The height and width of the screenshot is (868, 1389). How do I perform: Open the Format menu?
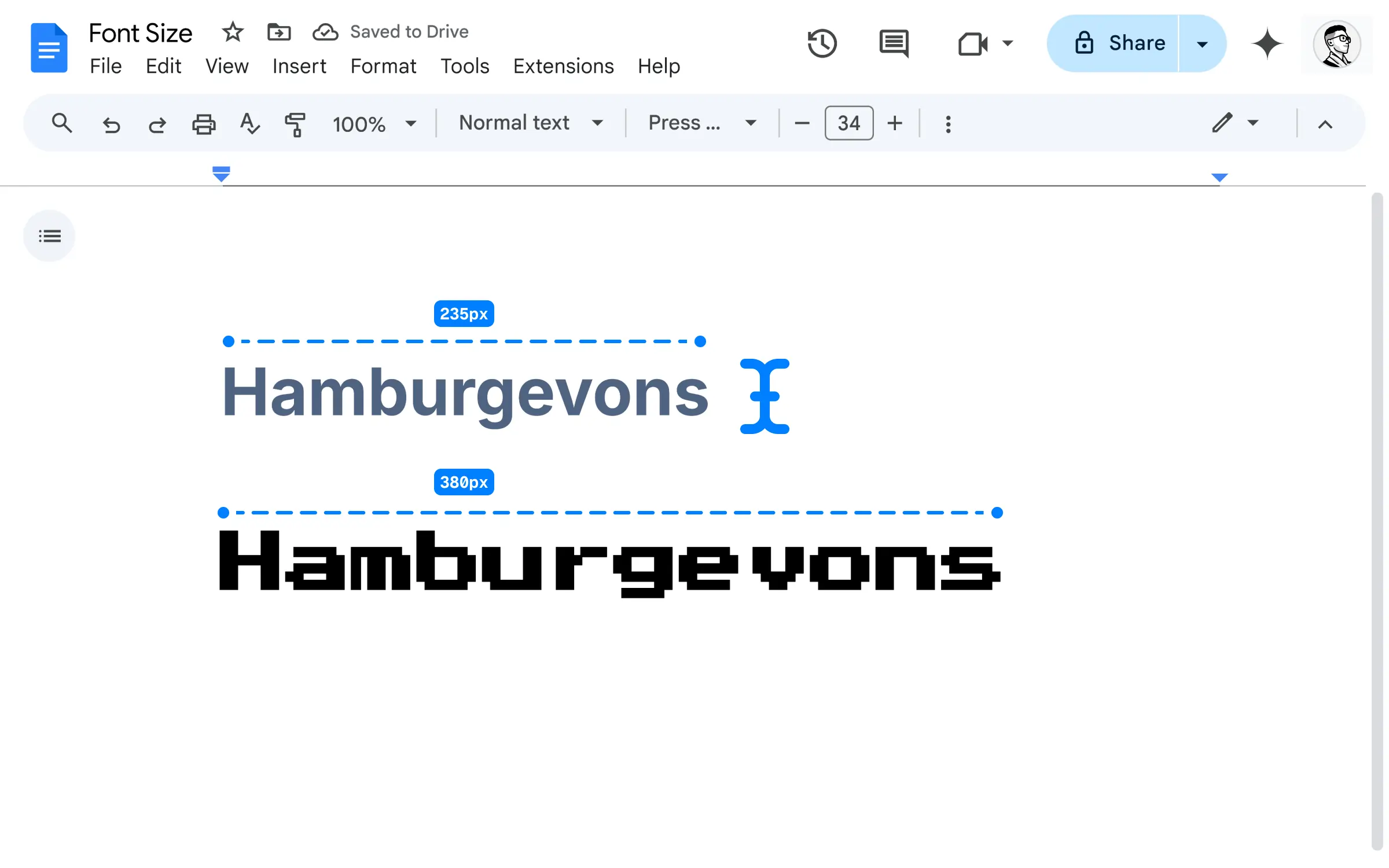click(383, 66)
